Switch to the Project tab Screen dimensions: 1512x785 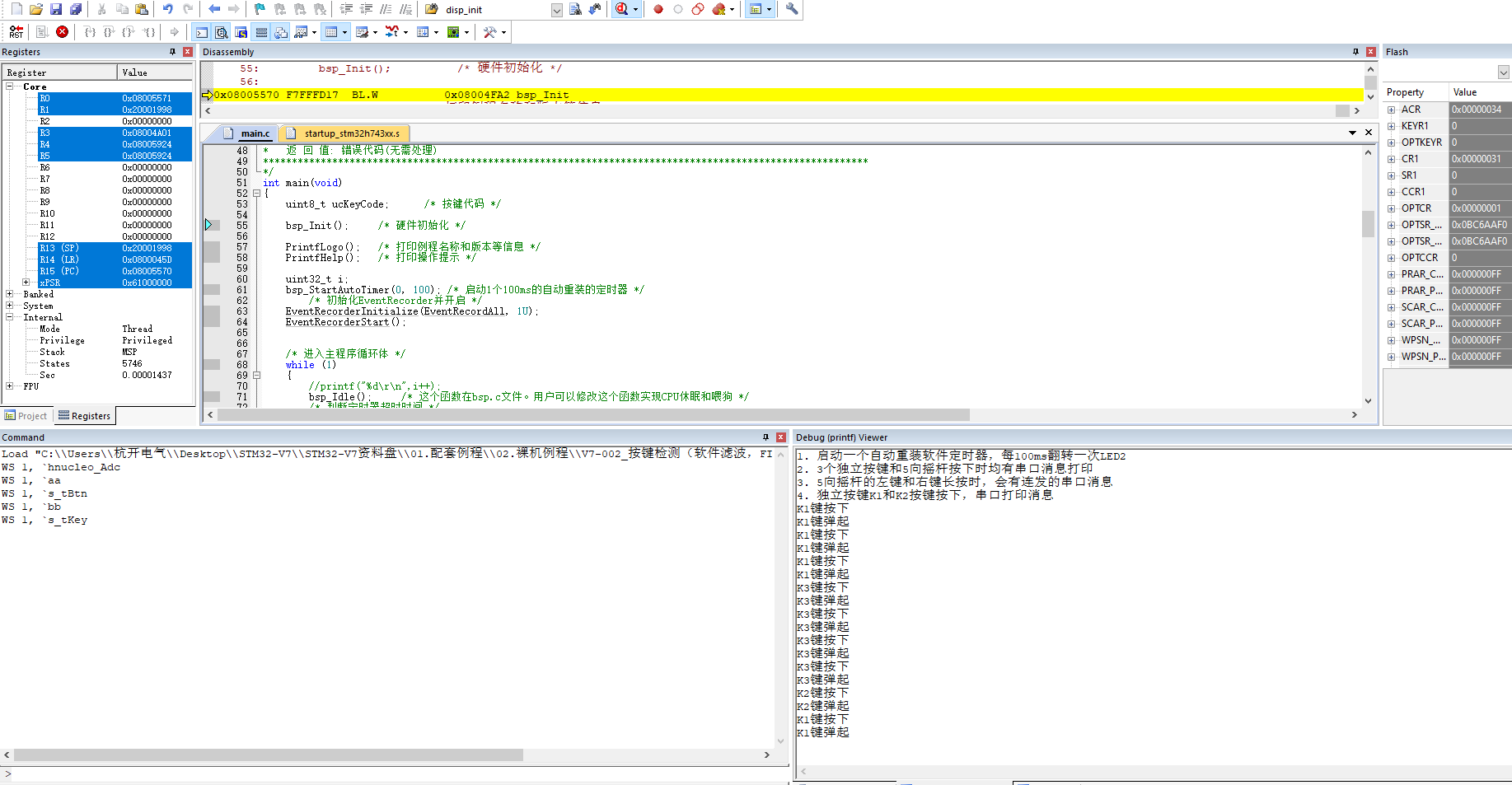coord(26,416)
